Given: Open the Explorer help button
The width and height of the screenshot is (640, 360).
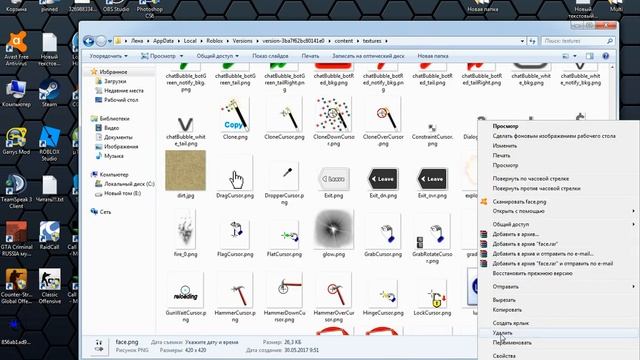Looking at the screenshot, I should (606, 56).
